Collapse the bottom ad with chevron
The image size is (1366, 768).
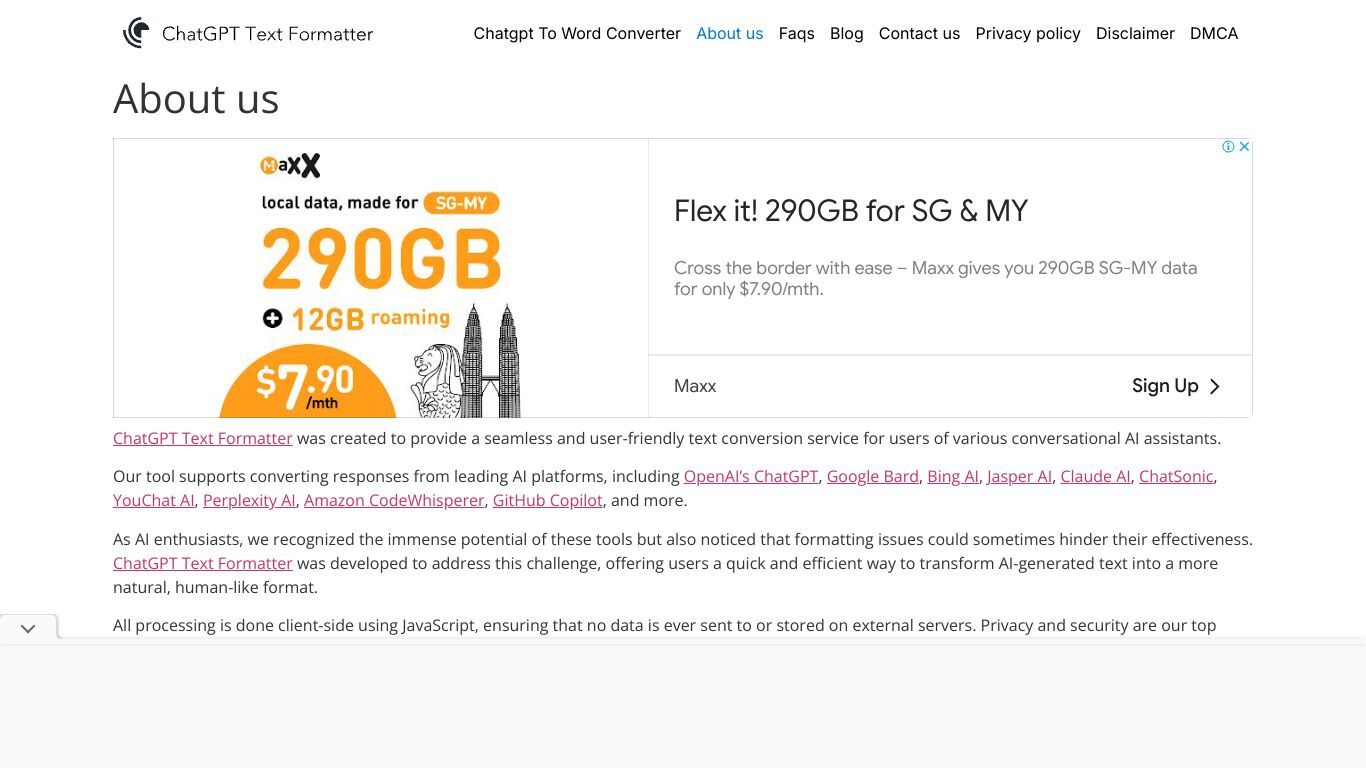28,628
